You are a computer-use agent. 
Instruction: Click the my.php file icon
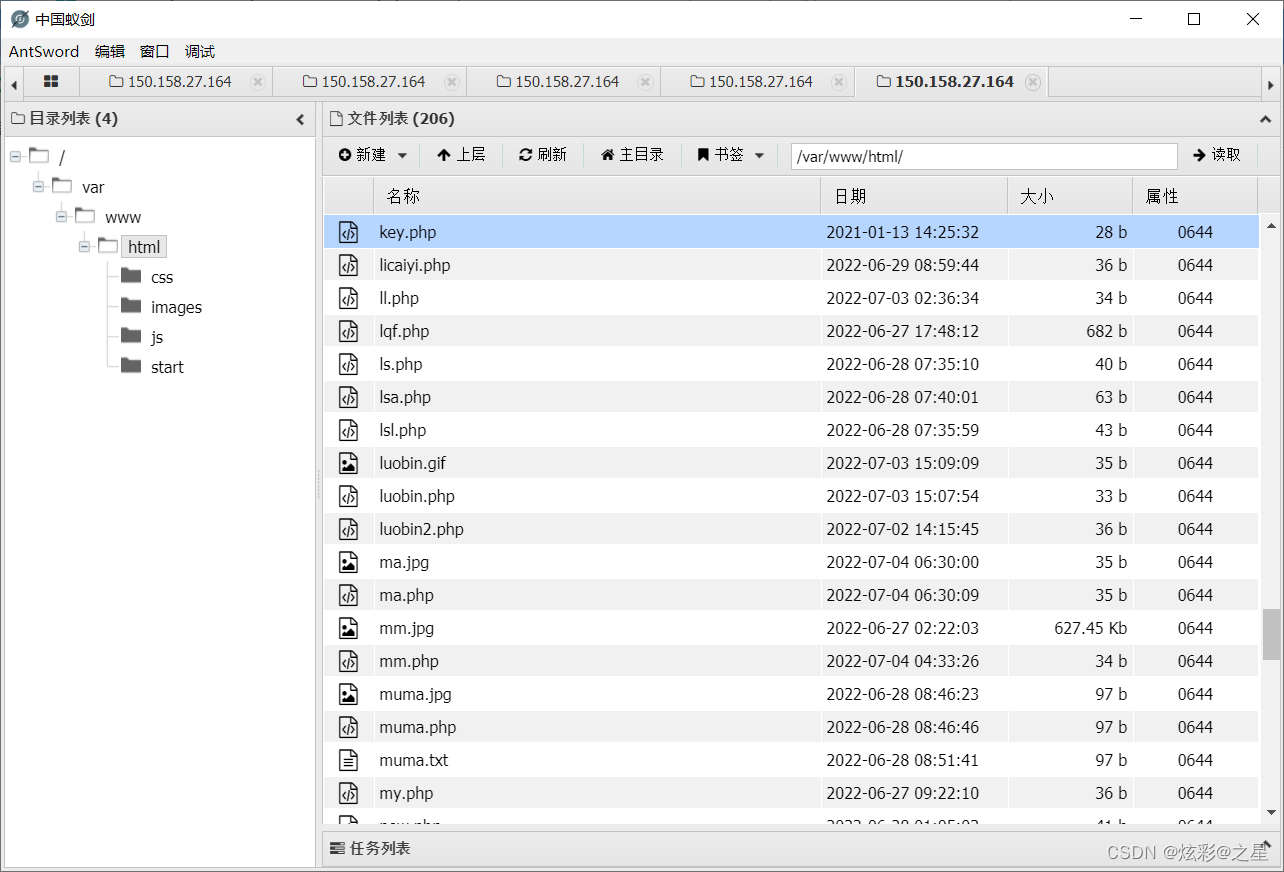tap(348, 793)
